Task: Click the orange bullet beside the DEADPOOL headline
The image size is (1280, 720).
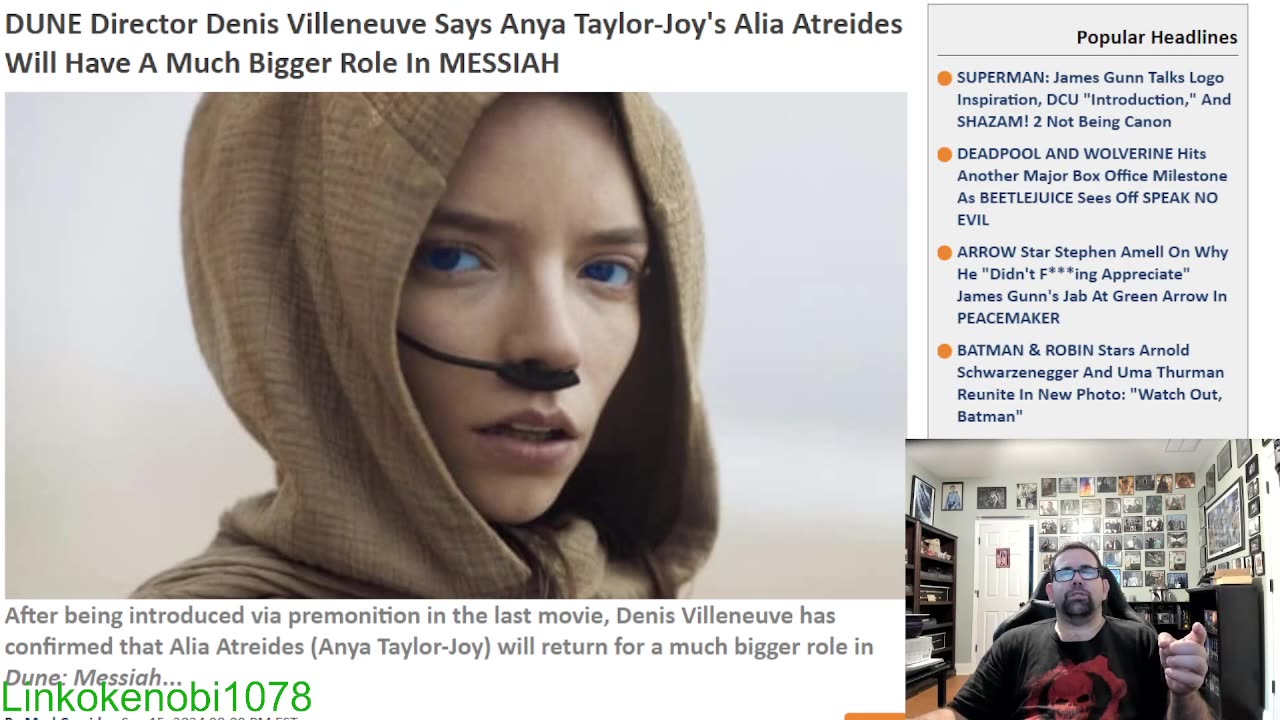Action: [944, 154]
